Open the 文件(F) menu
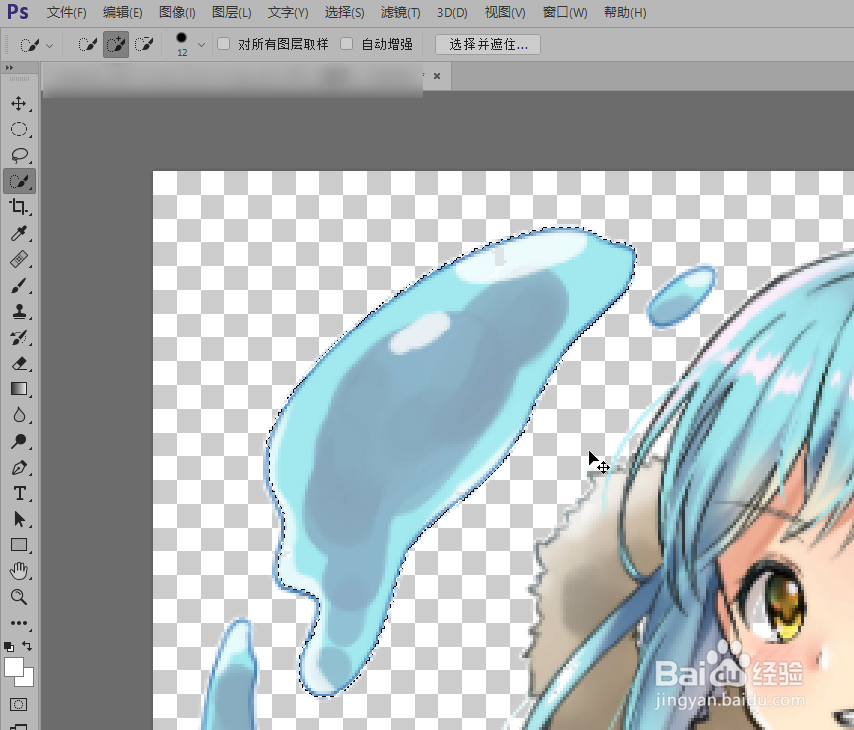Viewport: 854px width, 730px height. click(x=66, y=13)
